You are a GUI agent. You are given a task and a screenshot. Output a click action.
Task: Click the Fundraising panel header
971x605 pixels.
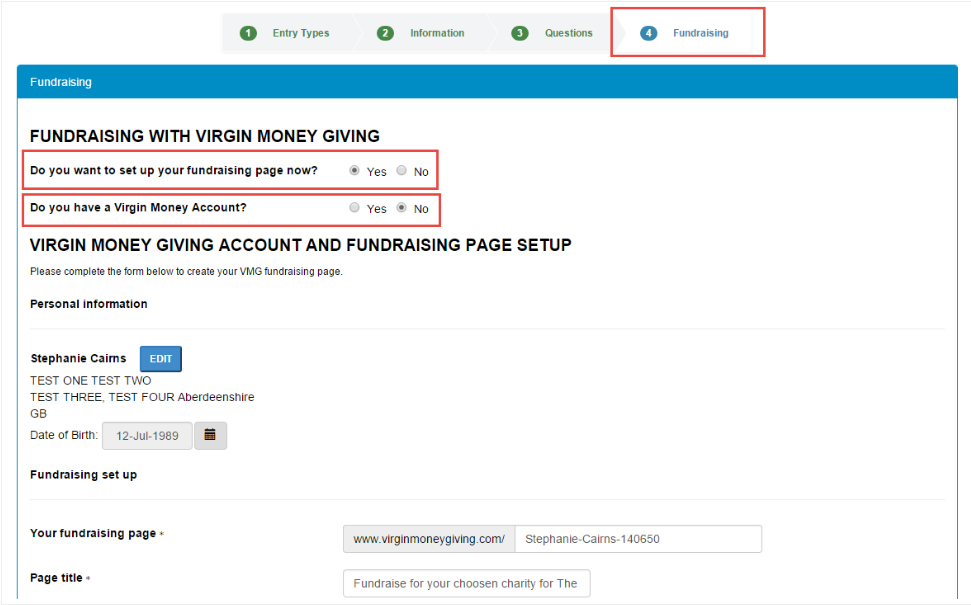tap(487, 82)
